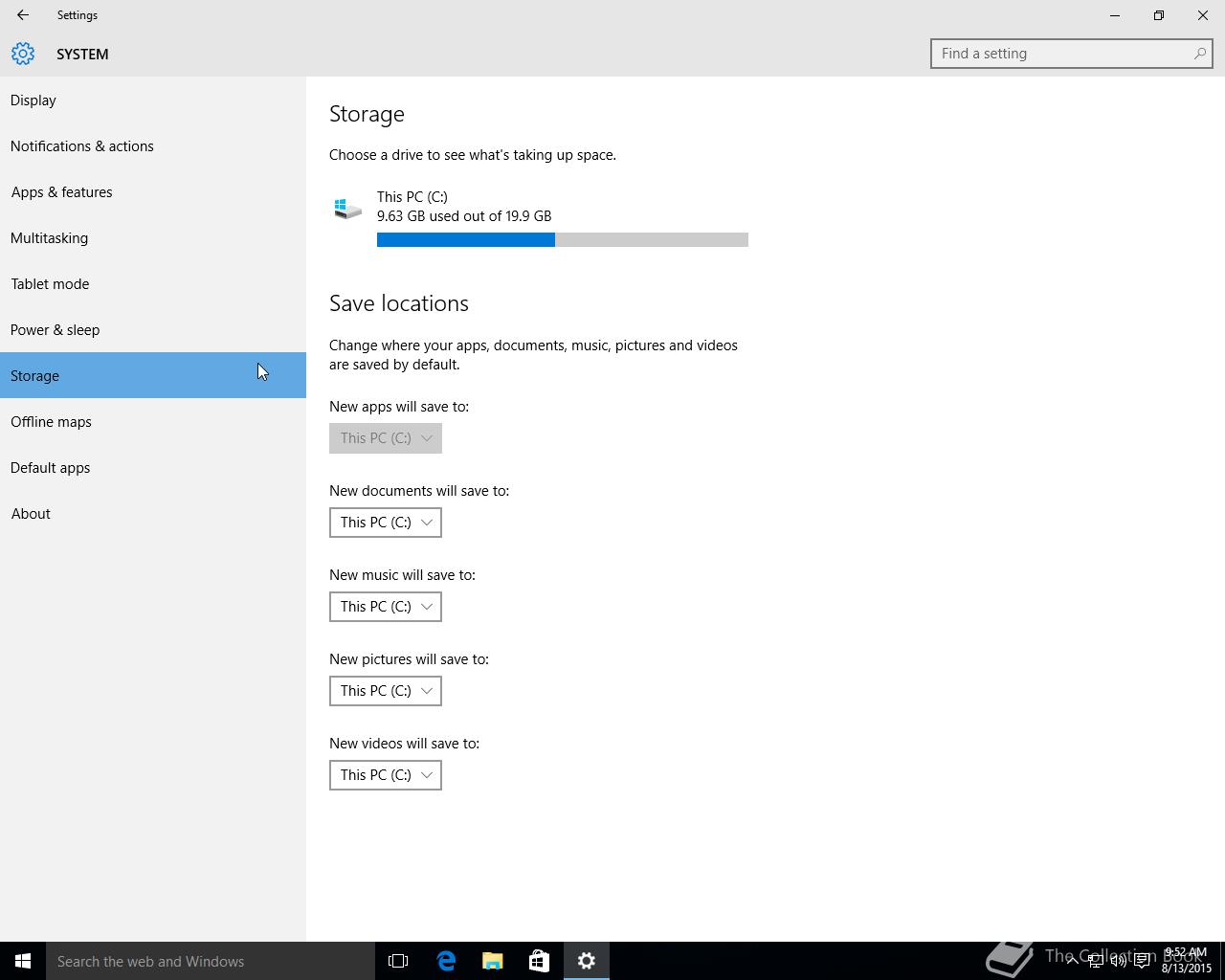The width and height of the screenshot is (1225, 980).
Task: Open the network icon in system tray
Action: point(1095,961)
